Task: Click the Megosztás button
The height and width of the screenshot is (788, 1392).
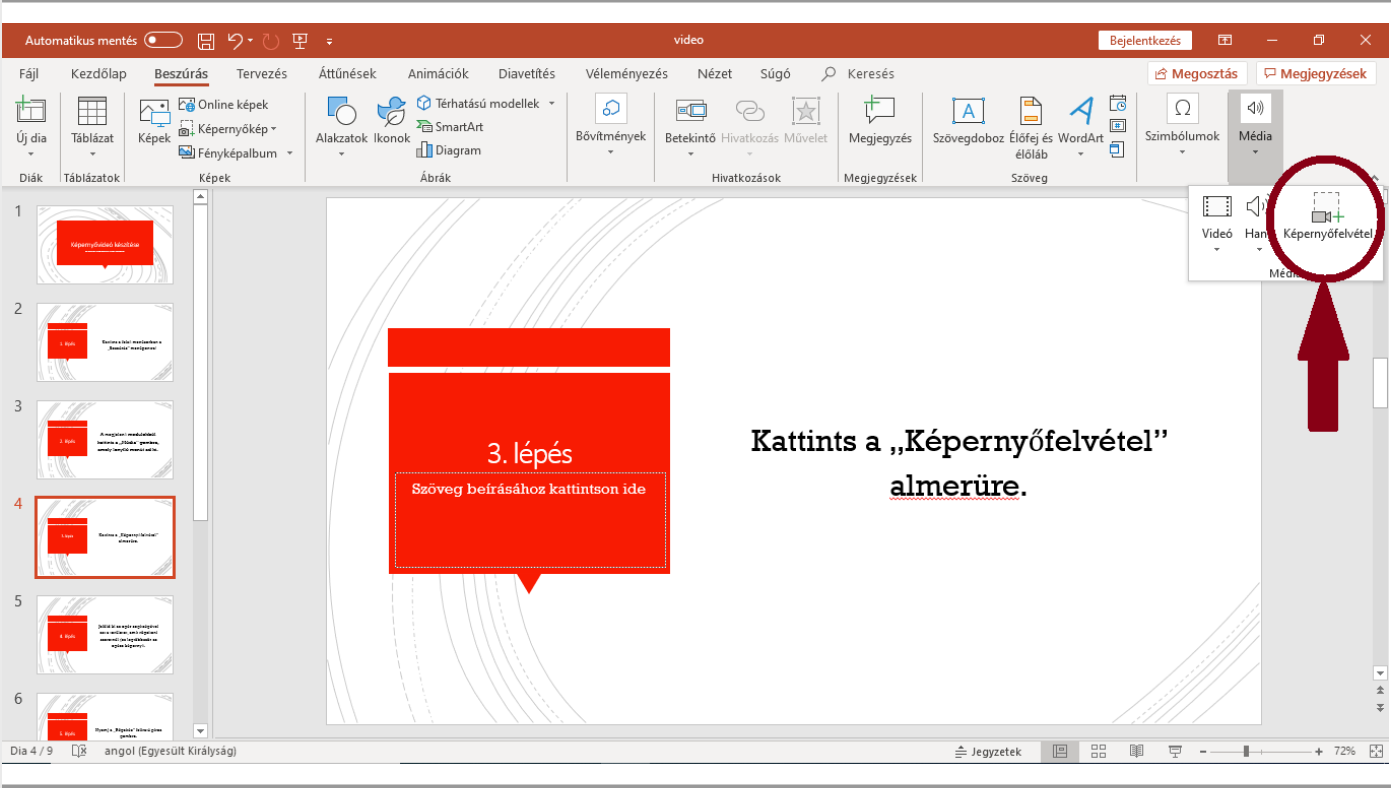Action: click(x=1197, y=74)
